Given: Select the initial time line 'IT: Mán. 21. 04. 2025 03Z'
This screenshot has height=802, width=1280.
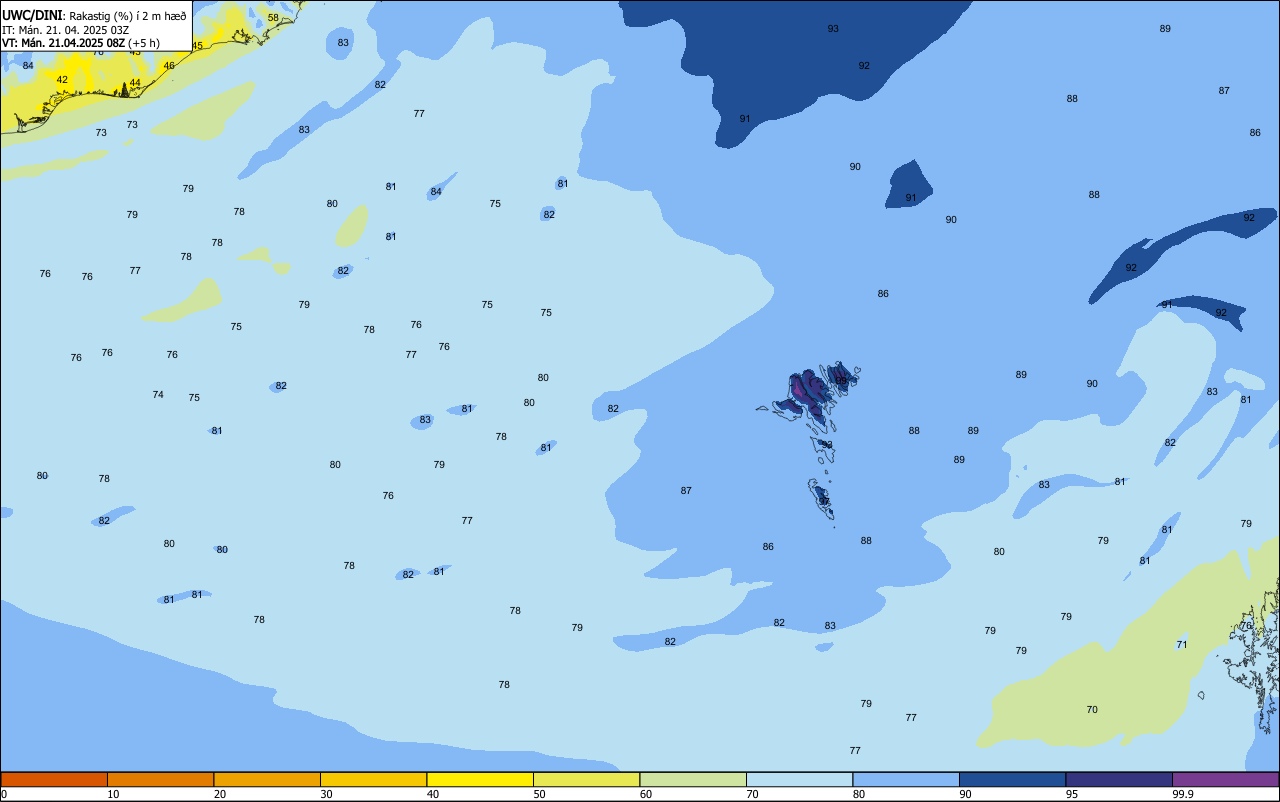Looking at the screenshot, I should click(x=65, y=30).
